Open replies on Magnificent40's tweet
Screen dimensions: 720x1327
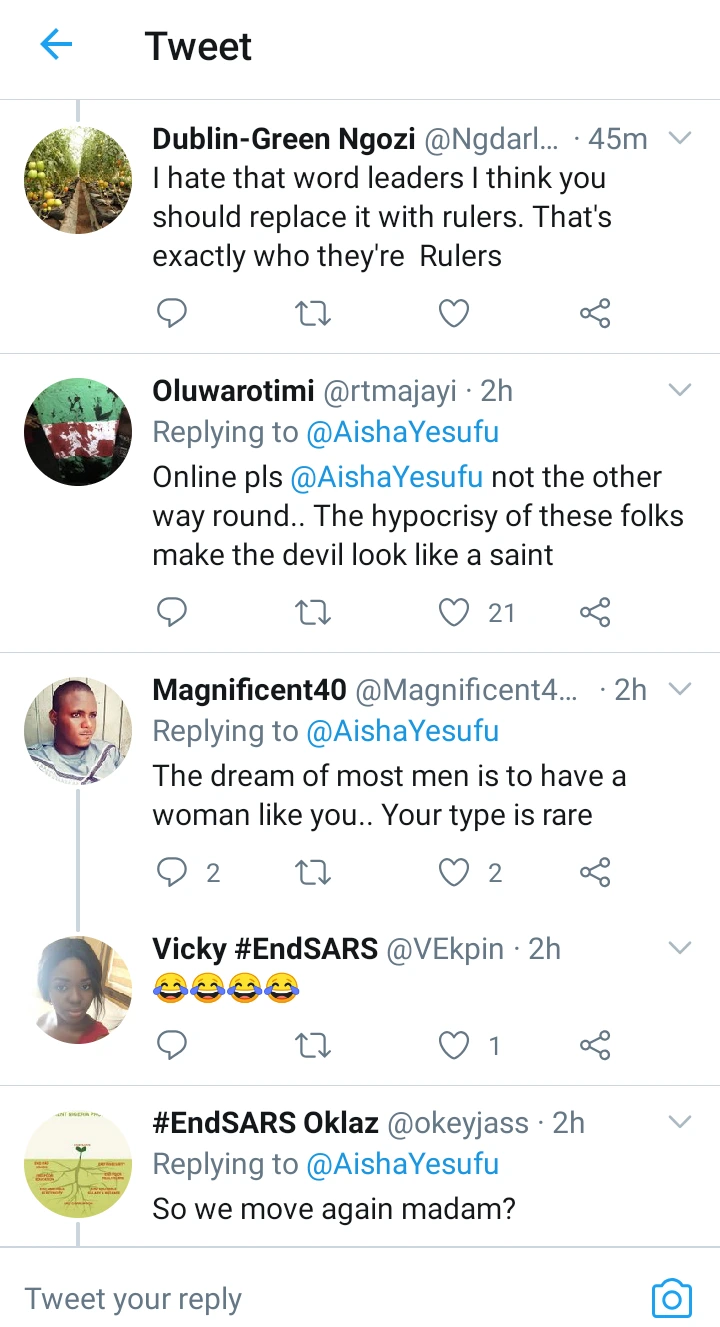tap(173, 873)
